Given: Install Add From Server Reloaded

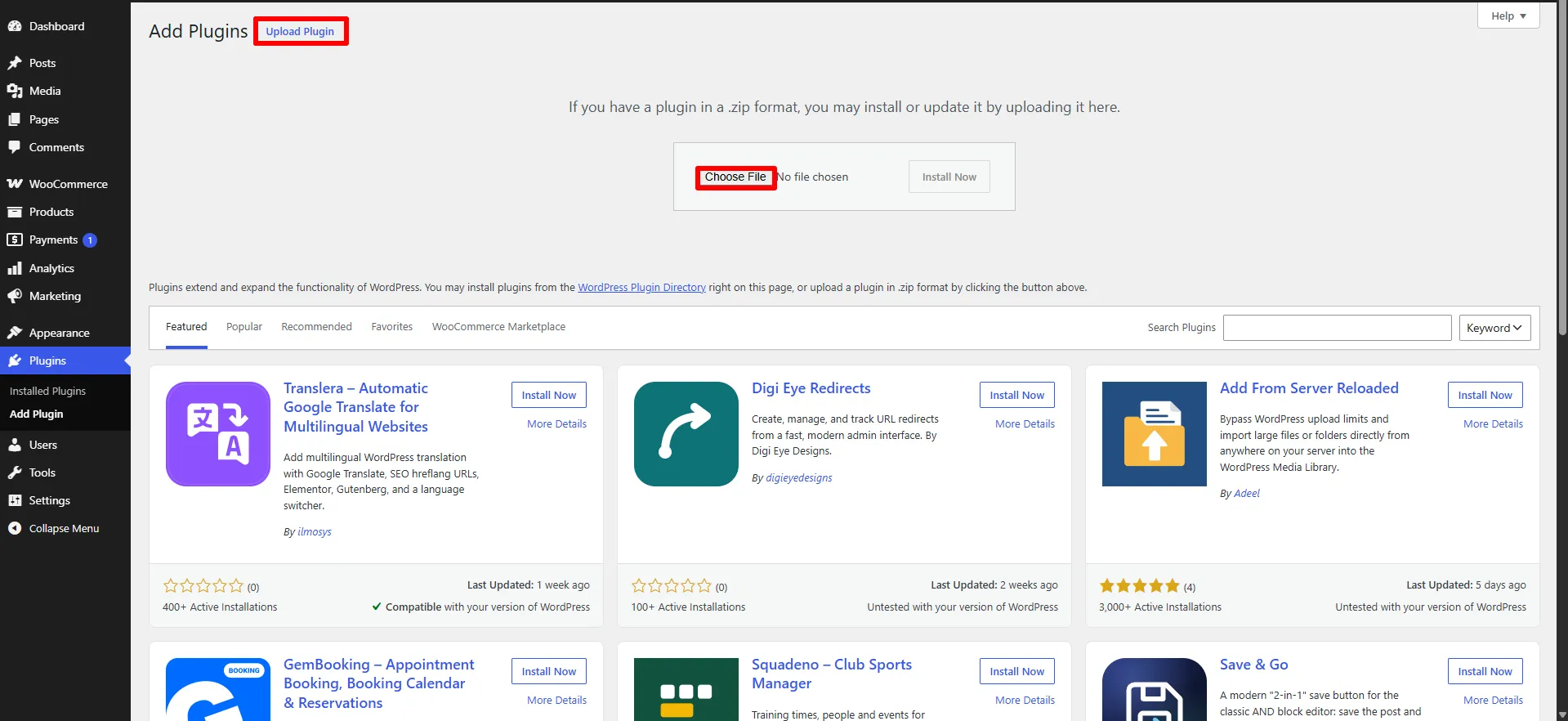Looking at the screenshot, I should coord(1485,395).
